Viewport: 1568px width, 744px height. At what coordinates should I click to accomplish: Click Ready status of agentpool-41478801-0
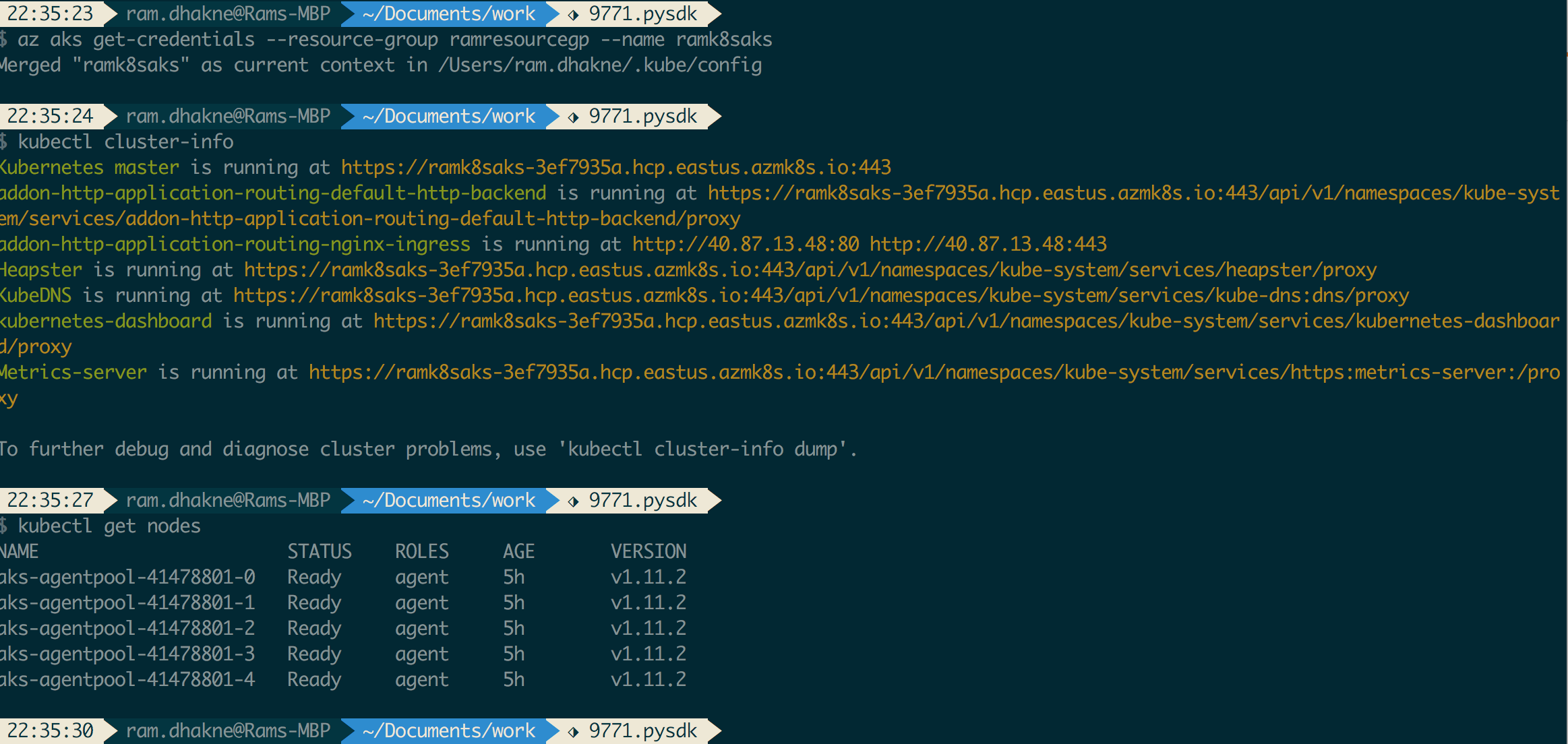click(314, 578)
